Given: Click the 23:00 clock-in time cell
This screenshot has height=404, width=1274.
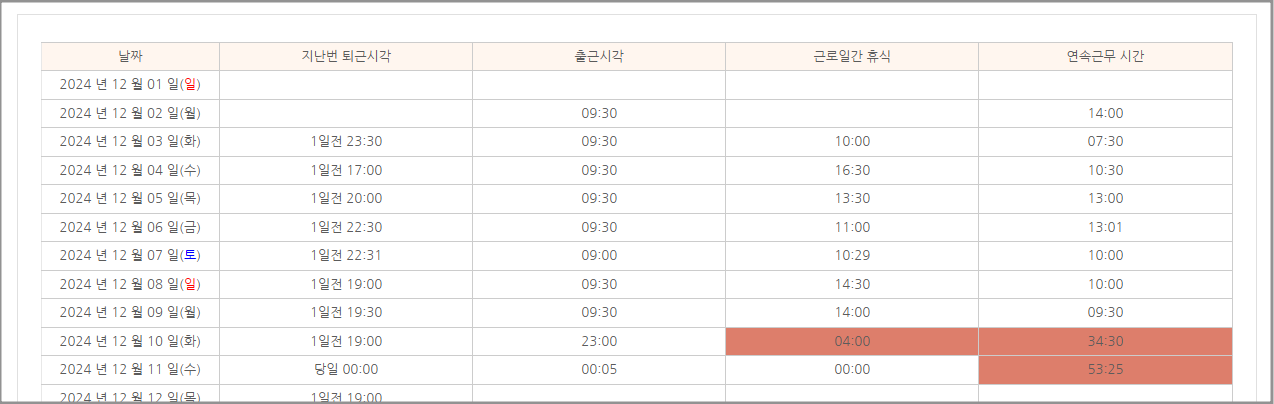Looking at the screenshot, I should [599, 341].
